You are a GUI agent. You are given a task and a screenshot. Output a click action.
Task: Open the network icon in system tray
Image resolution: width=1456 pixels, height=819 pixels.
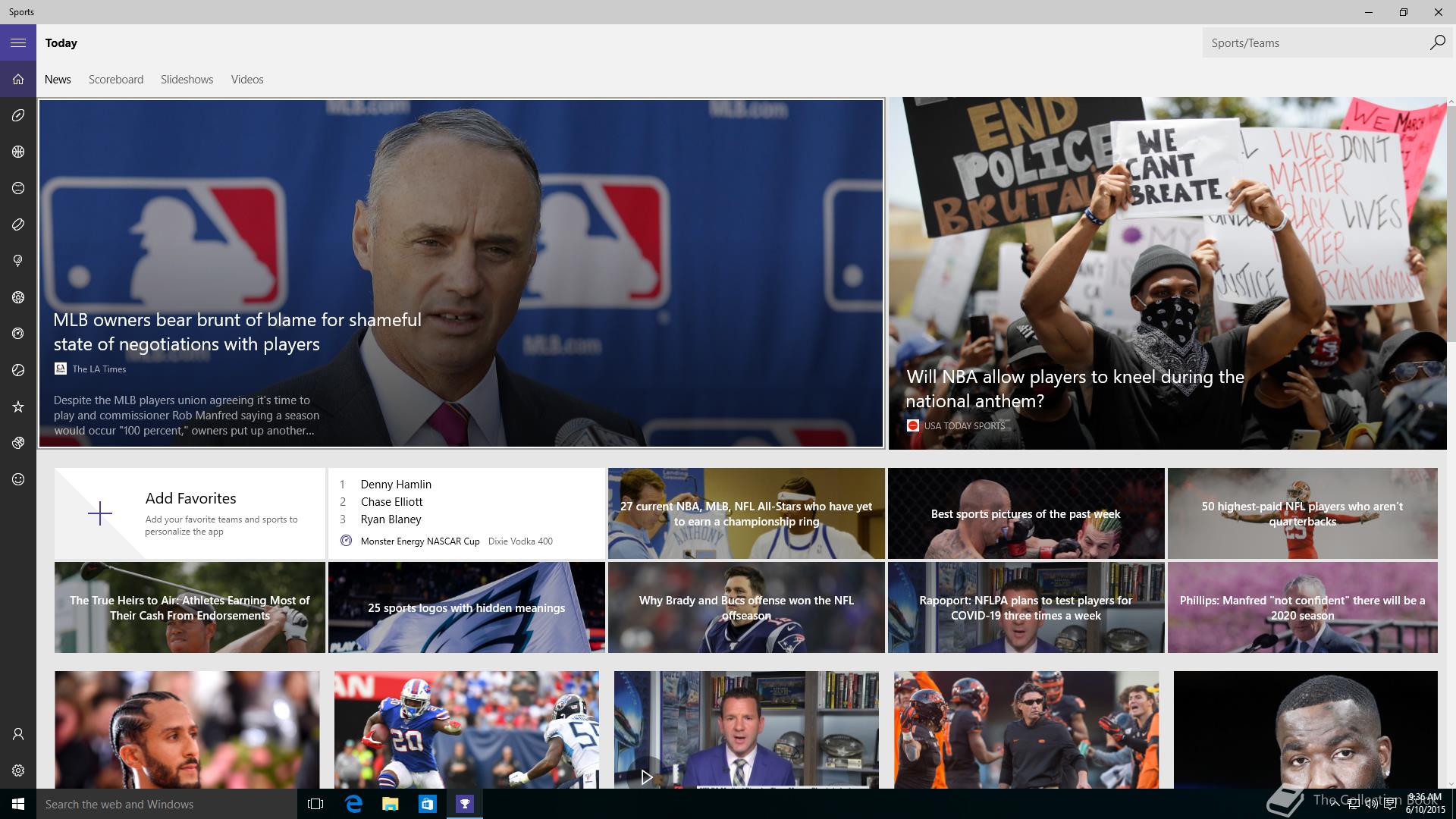pos(1353,805)
